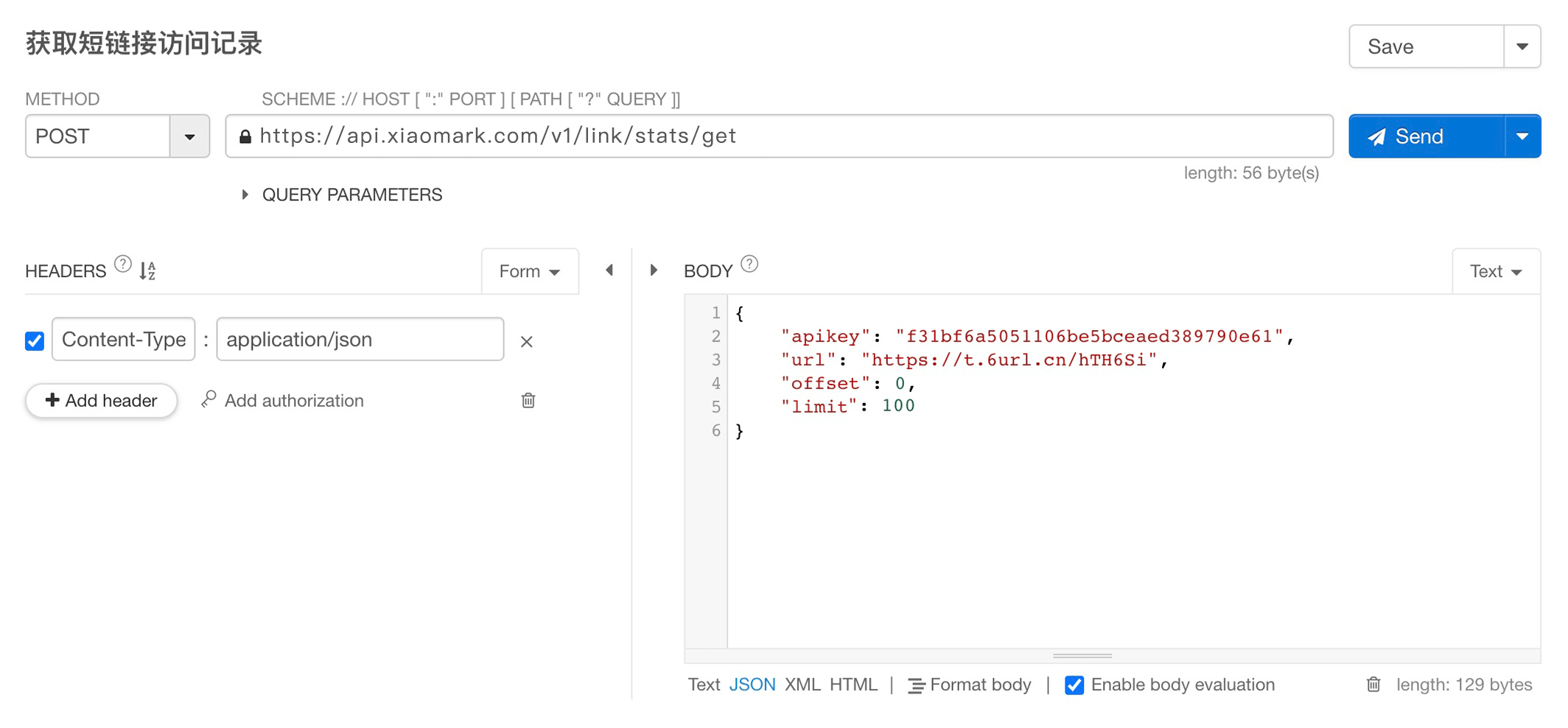
Task: Open the Text body type dropdown
Action: (1495, 271)
